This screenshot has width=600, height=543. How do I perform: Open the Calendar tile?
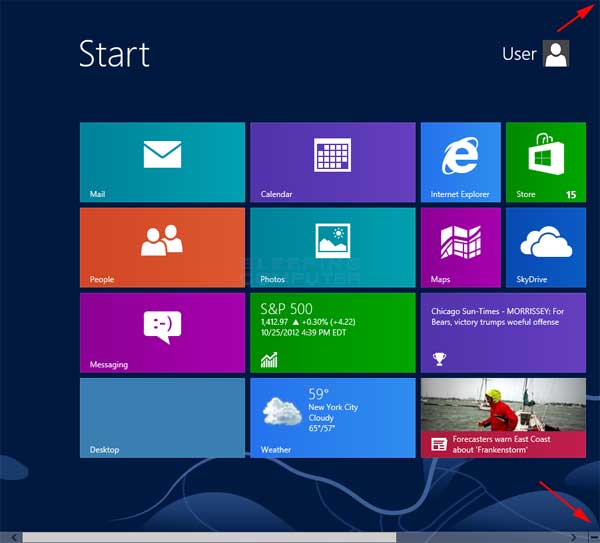coord(333,162)
